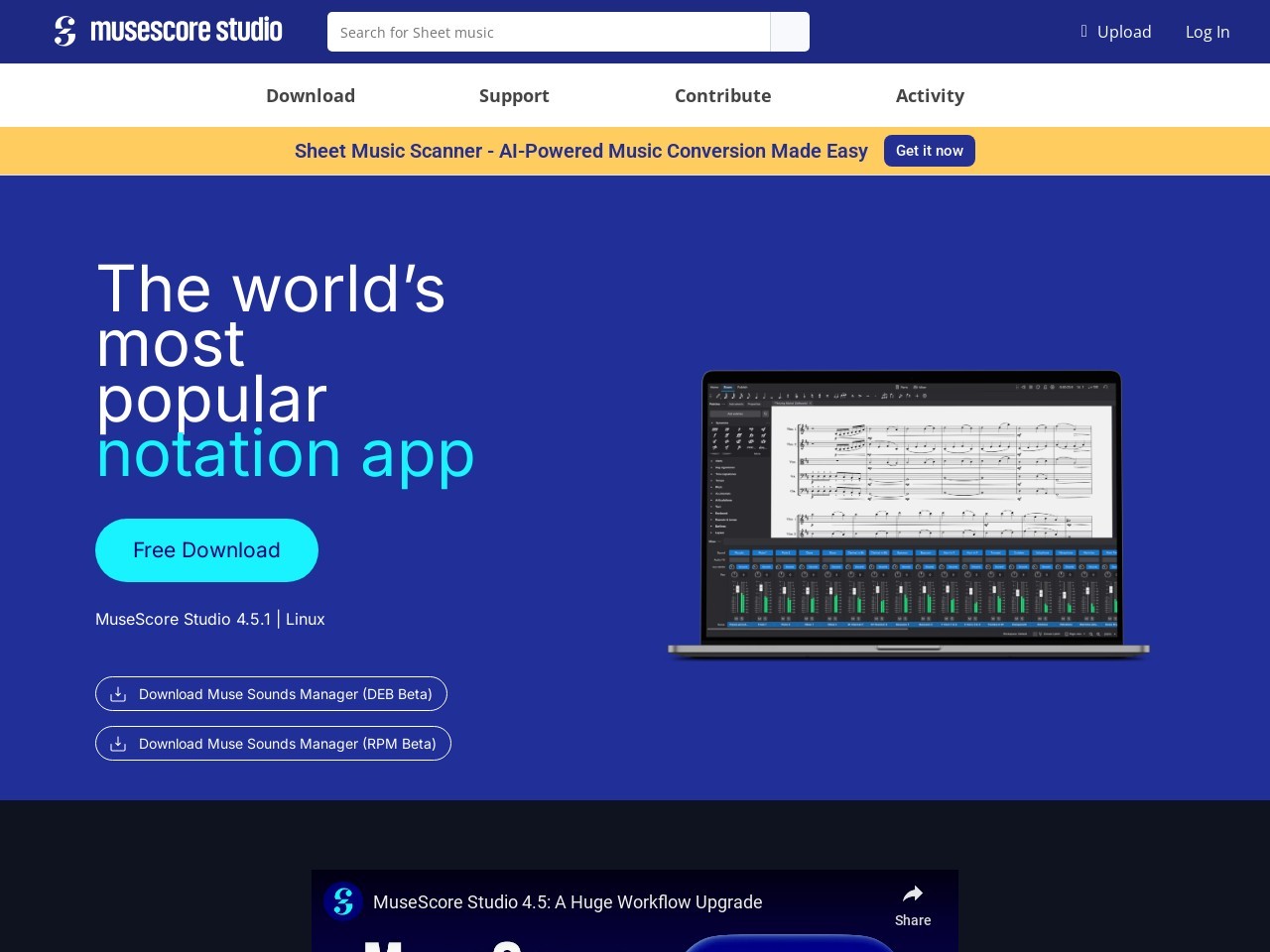Screen dimensions: 1270x952
Task: Click the Free Download button
Action: click(206, 550)
